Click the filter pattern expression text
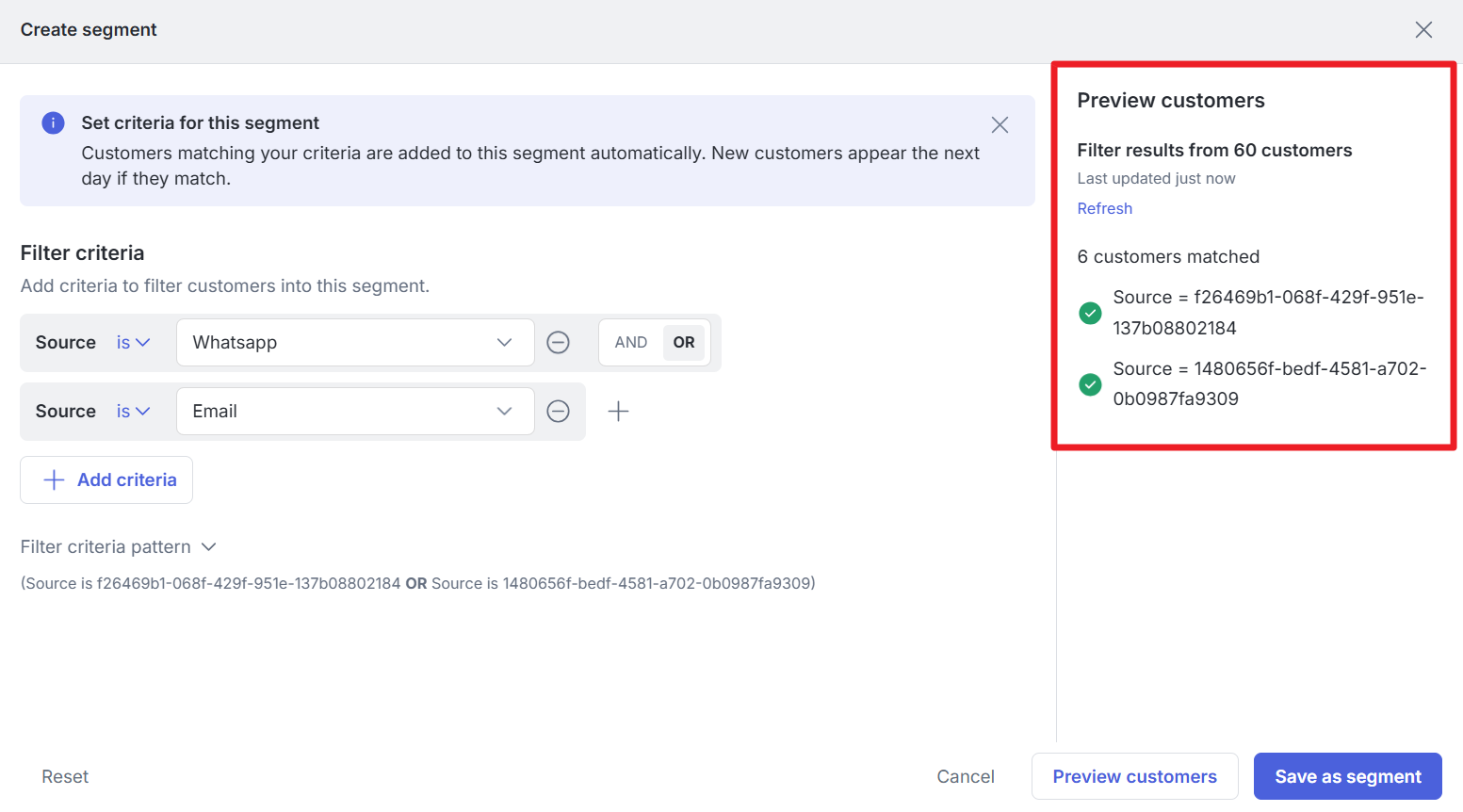1463x812 pixels. (x=418, y=584)
